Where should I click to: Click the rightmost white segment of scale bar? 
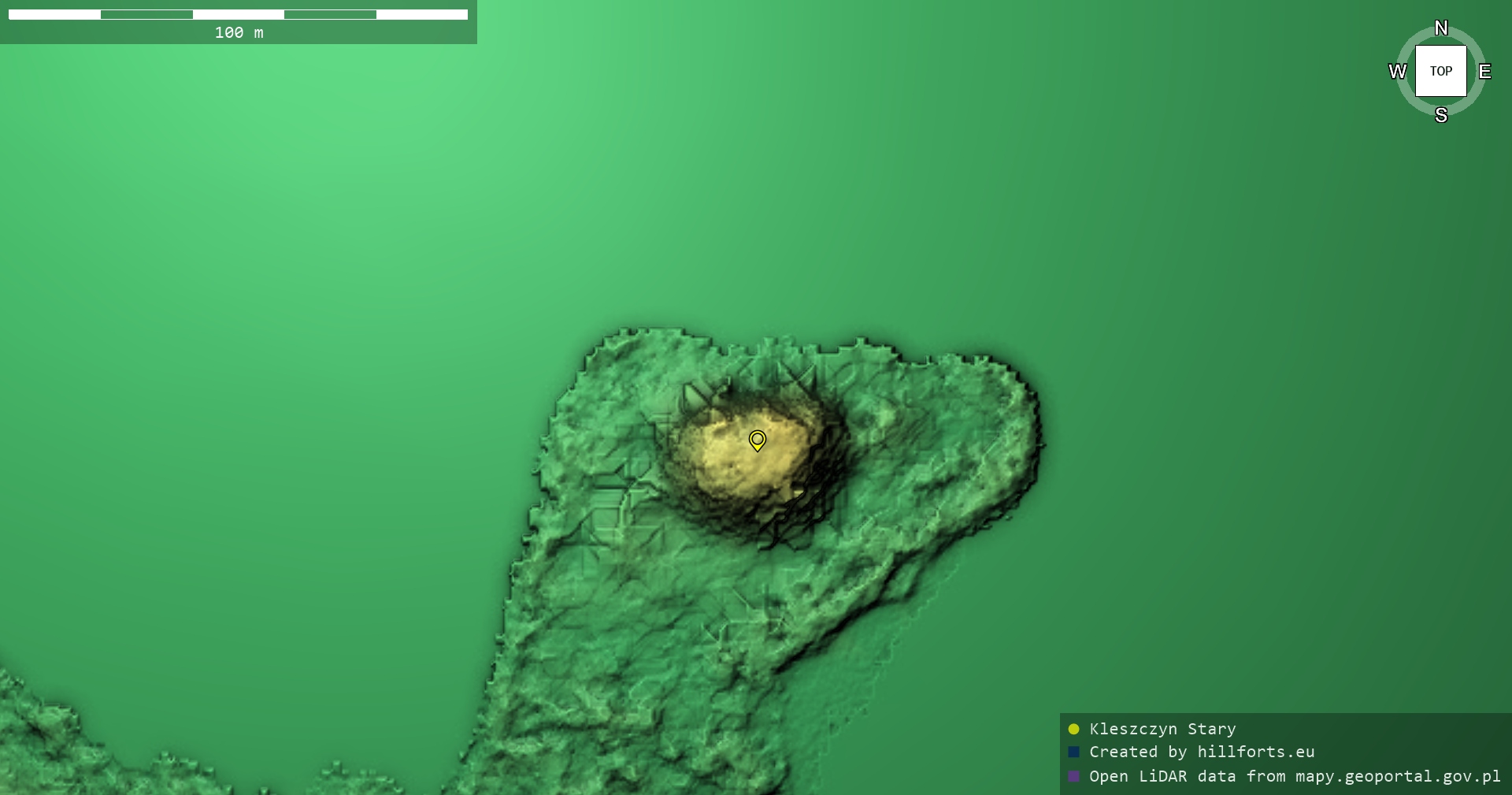(422, 14)
